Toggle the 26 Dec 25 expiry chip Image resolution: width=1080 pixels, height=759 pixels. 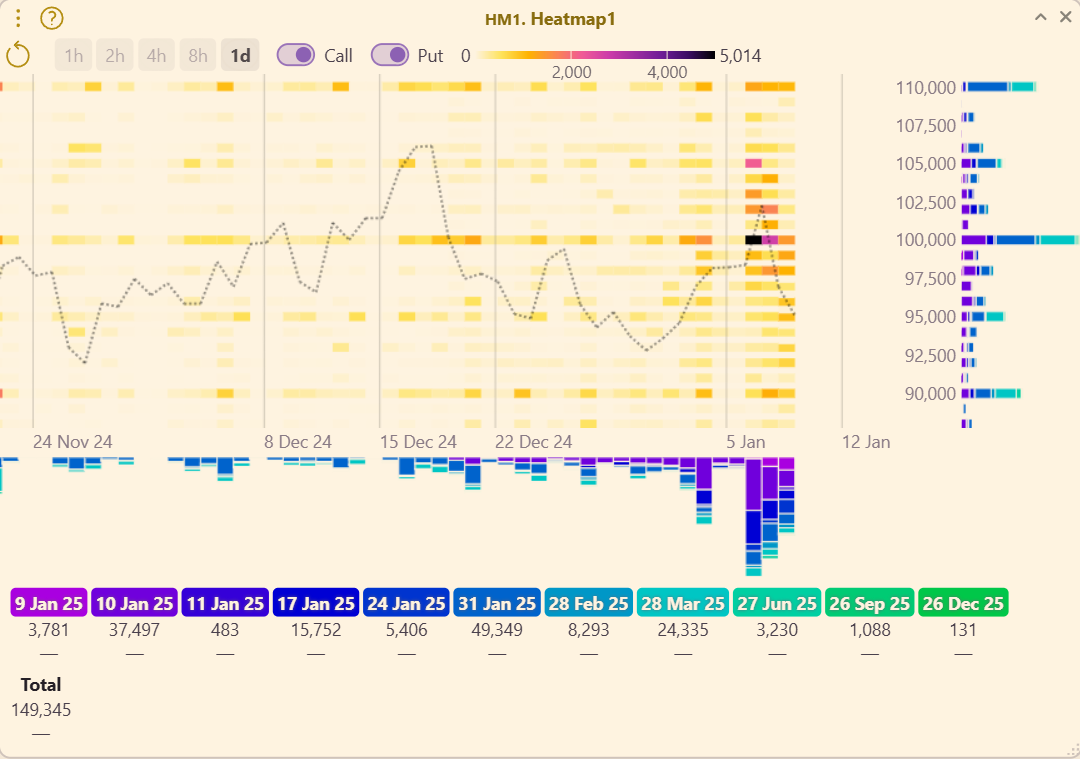(x=963, y=603)
